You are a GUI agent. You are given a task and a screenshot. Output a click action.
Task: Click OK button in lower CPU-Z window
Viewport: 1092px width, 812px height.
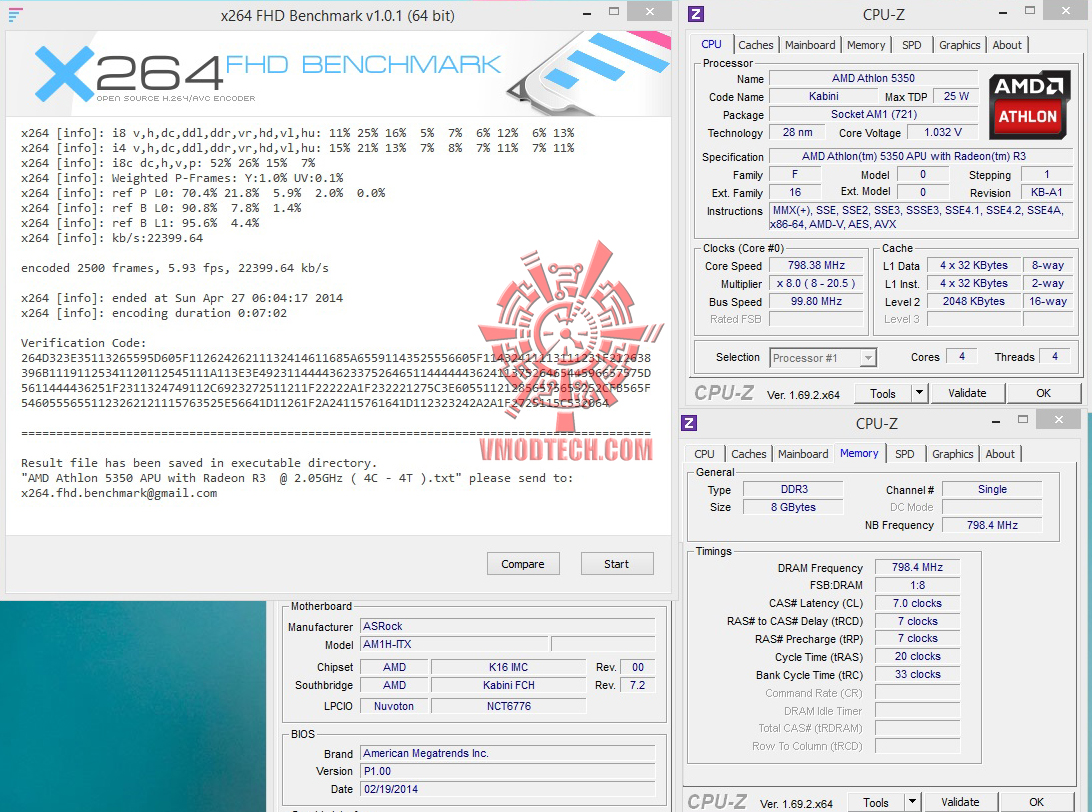tap(1036, 802)
